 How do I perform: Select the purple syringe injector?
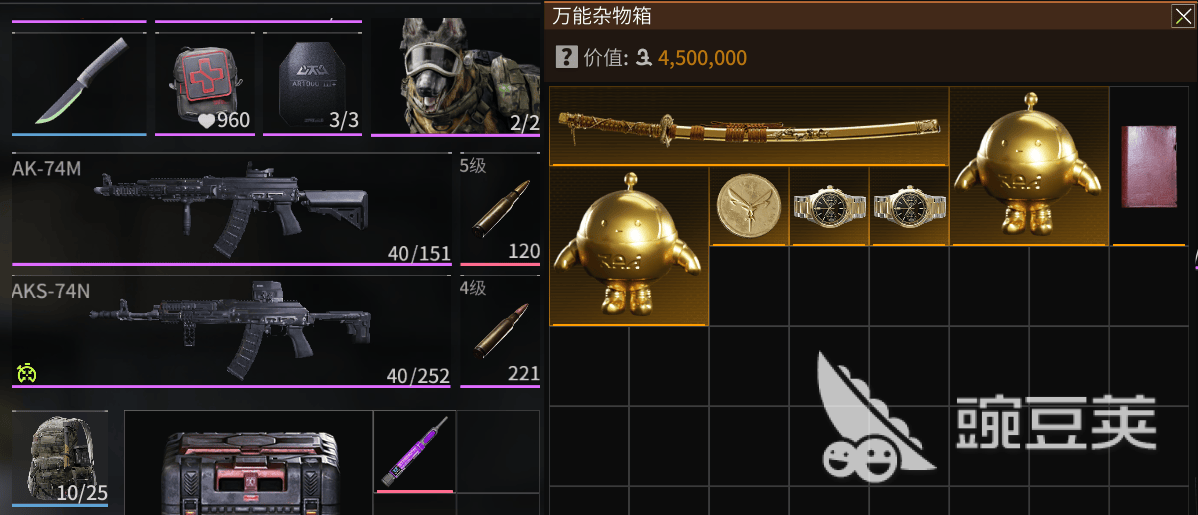(x=415, y=452)
